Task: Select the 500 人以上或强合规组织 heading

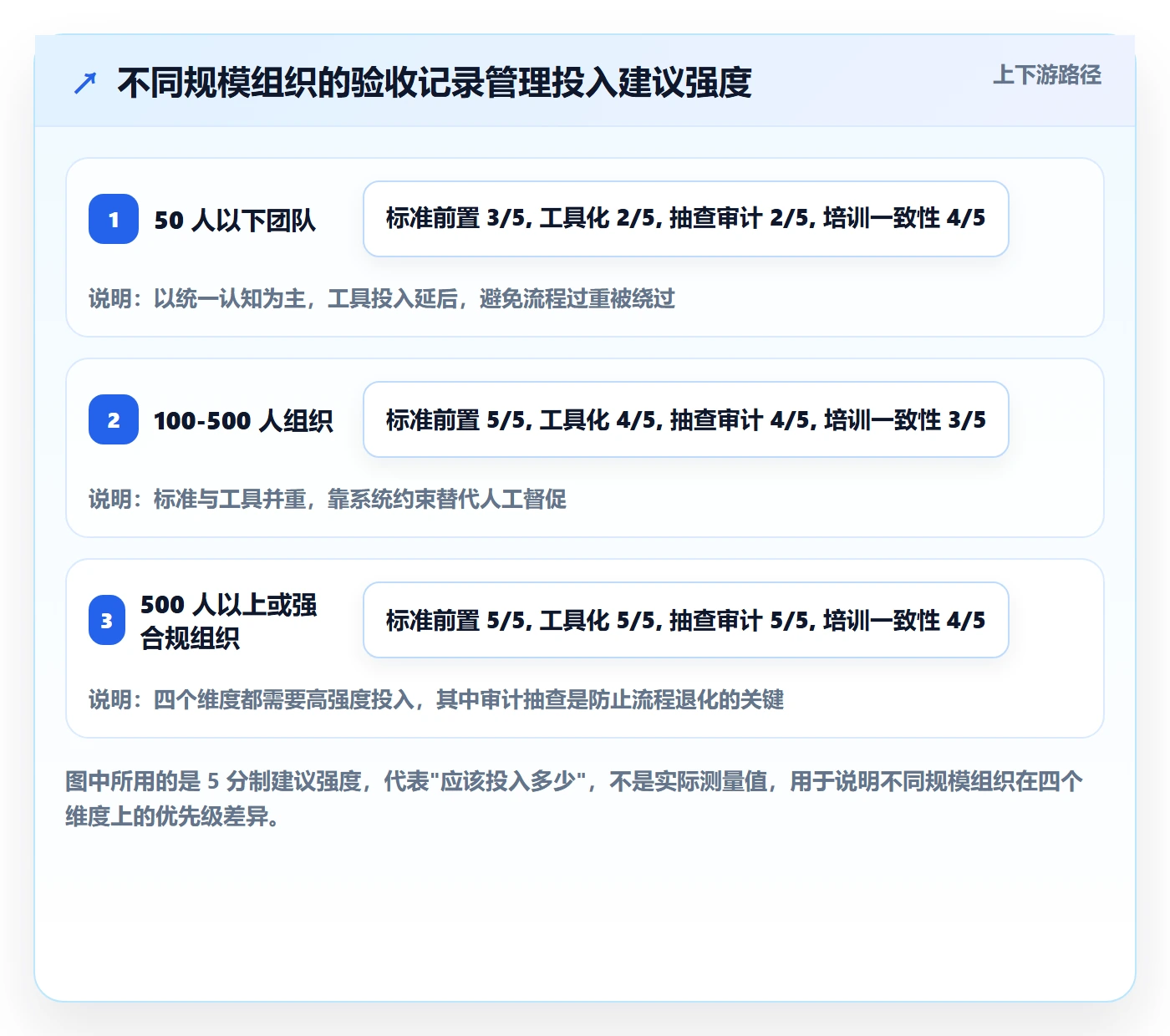Action: tap(229, 621)
